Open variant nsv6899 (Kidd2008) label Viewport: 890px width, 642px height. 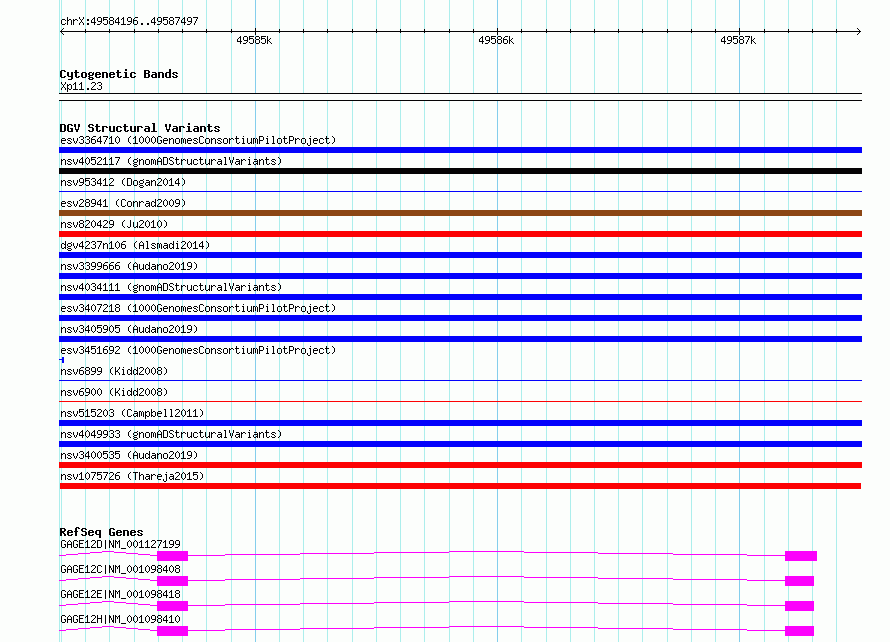click(x=114, y=371)
